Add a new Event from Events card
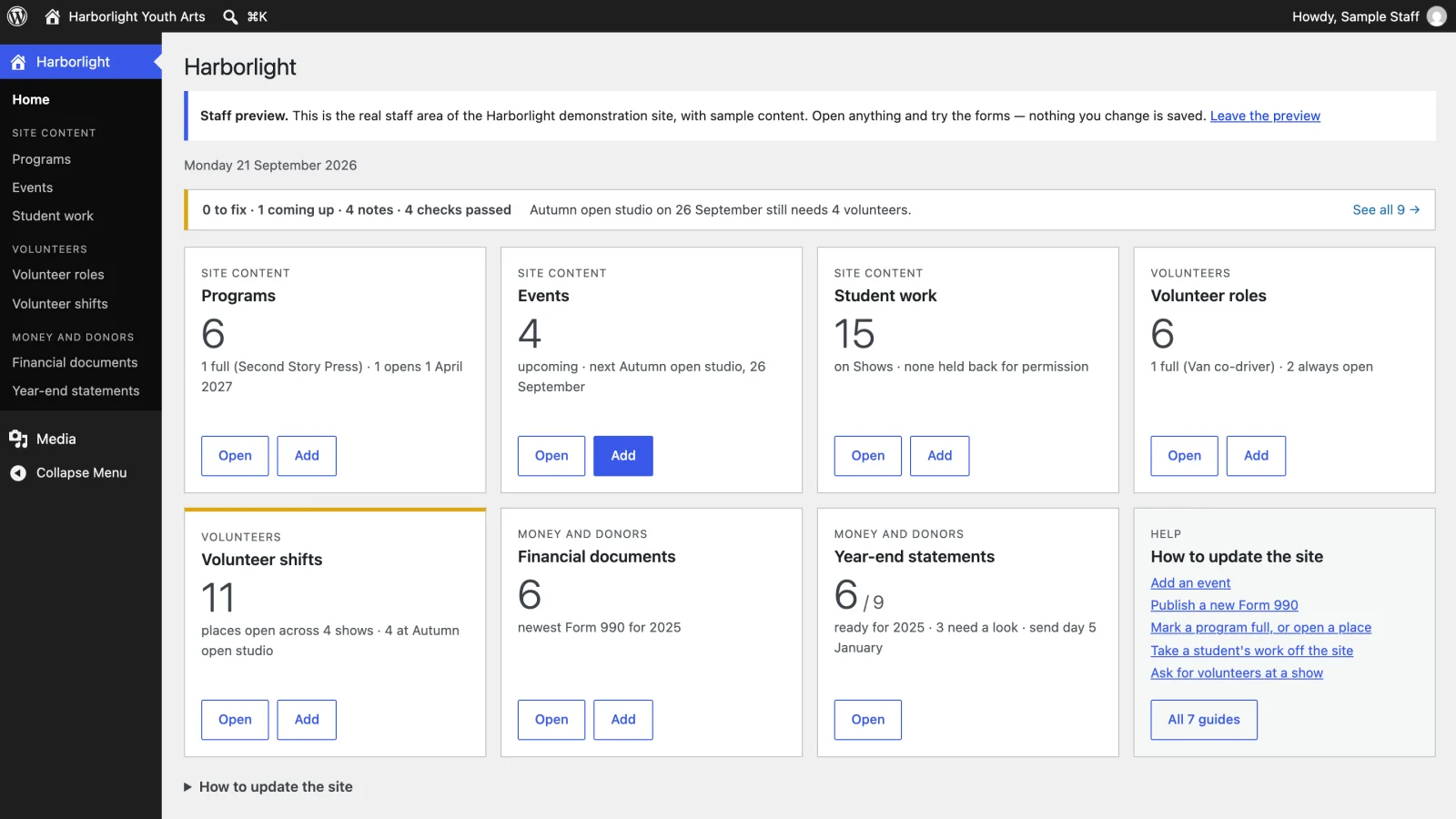 [623, 456]
